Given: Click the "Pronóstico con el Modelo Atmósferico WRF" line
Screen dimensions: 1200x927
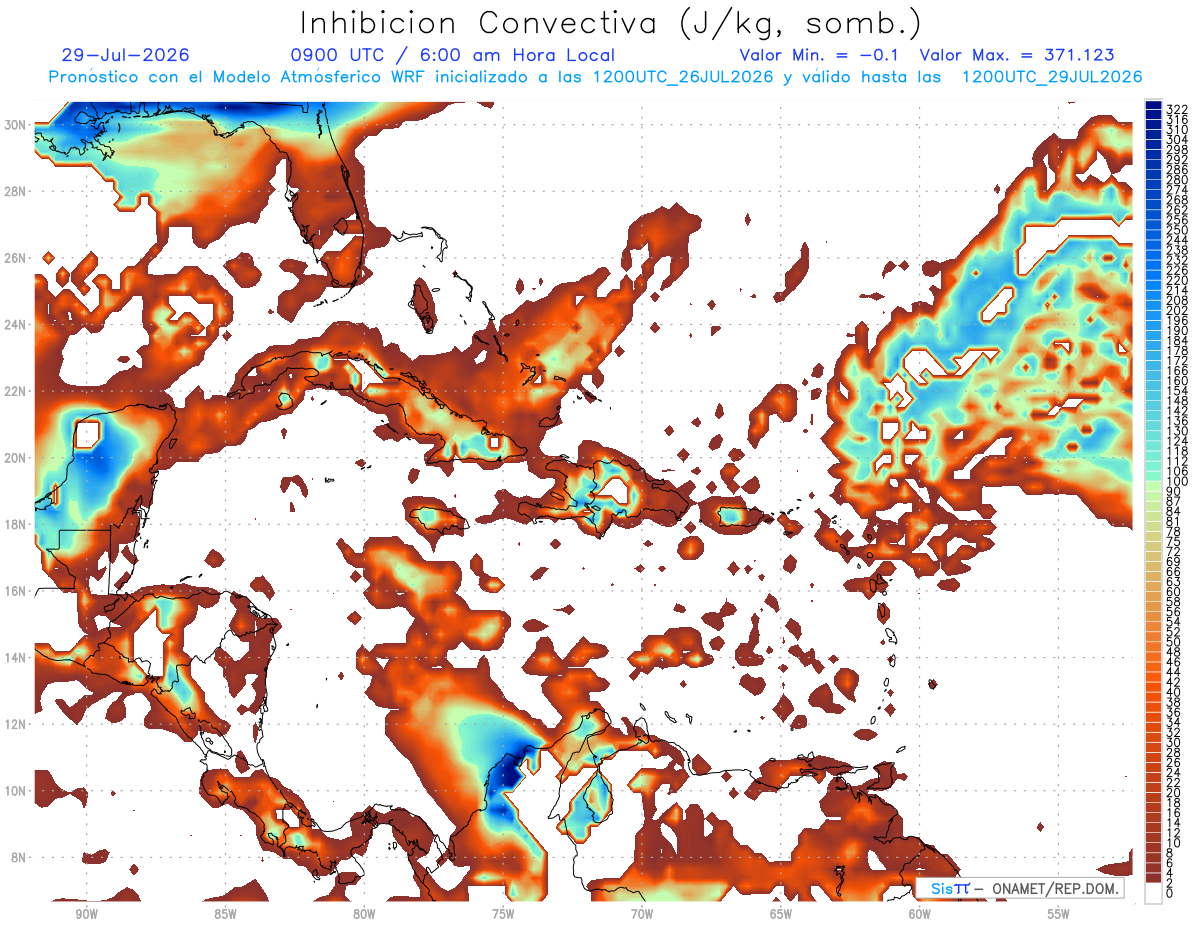Looking at the screenshot, I should (x=594, y=77).
